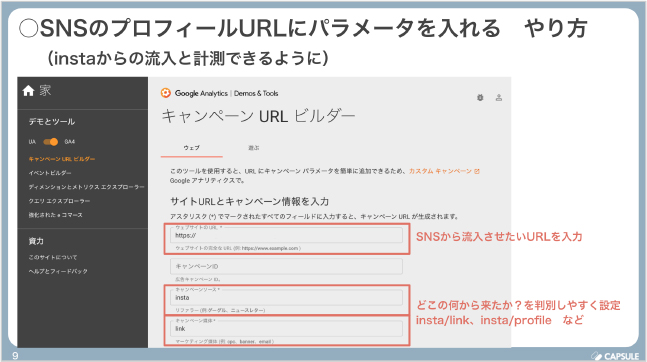Click the UA label beside the switch
Image resolution: width=647 pixels, height=362 pixels.
[x=32, y=142]
